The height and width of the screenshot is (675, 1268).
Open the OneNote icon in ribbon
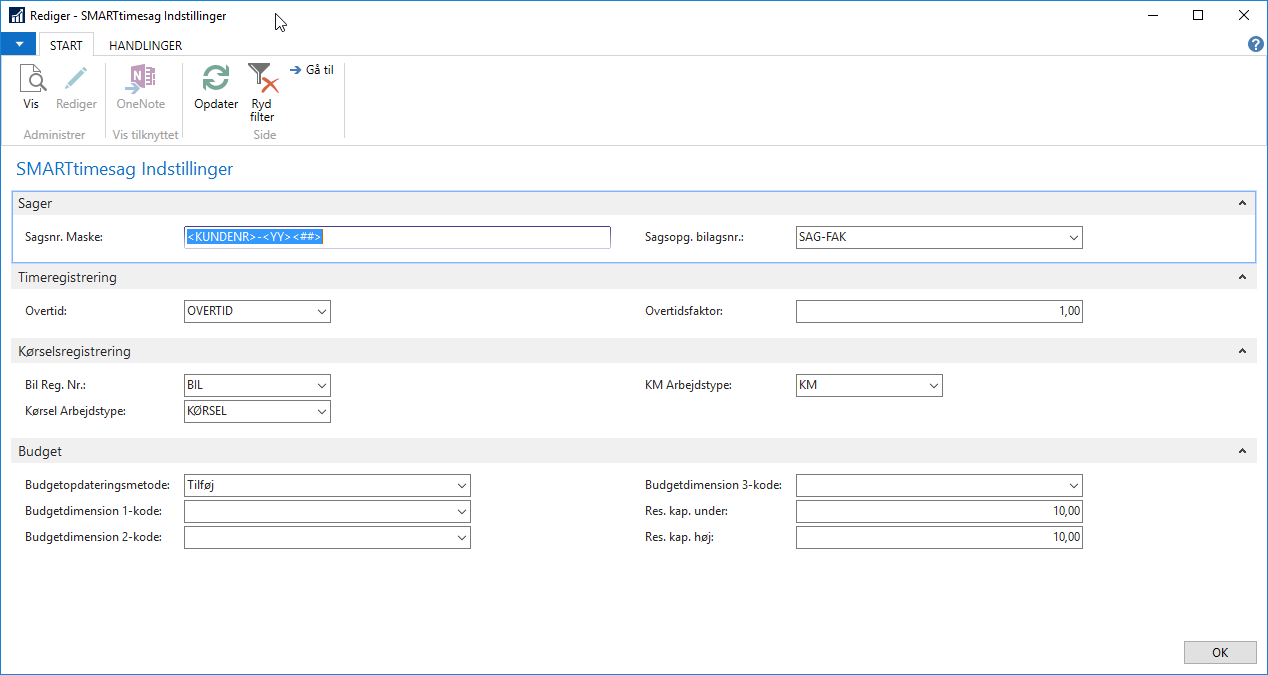(x=141, y=79)
